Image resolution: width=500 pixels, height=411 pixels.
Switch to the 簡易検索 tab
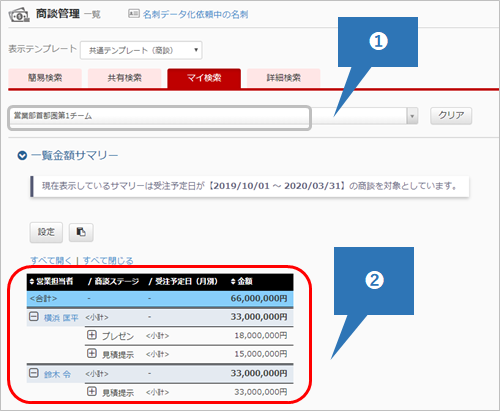pos(45,78)
